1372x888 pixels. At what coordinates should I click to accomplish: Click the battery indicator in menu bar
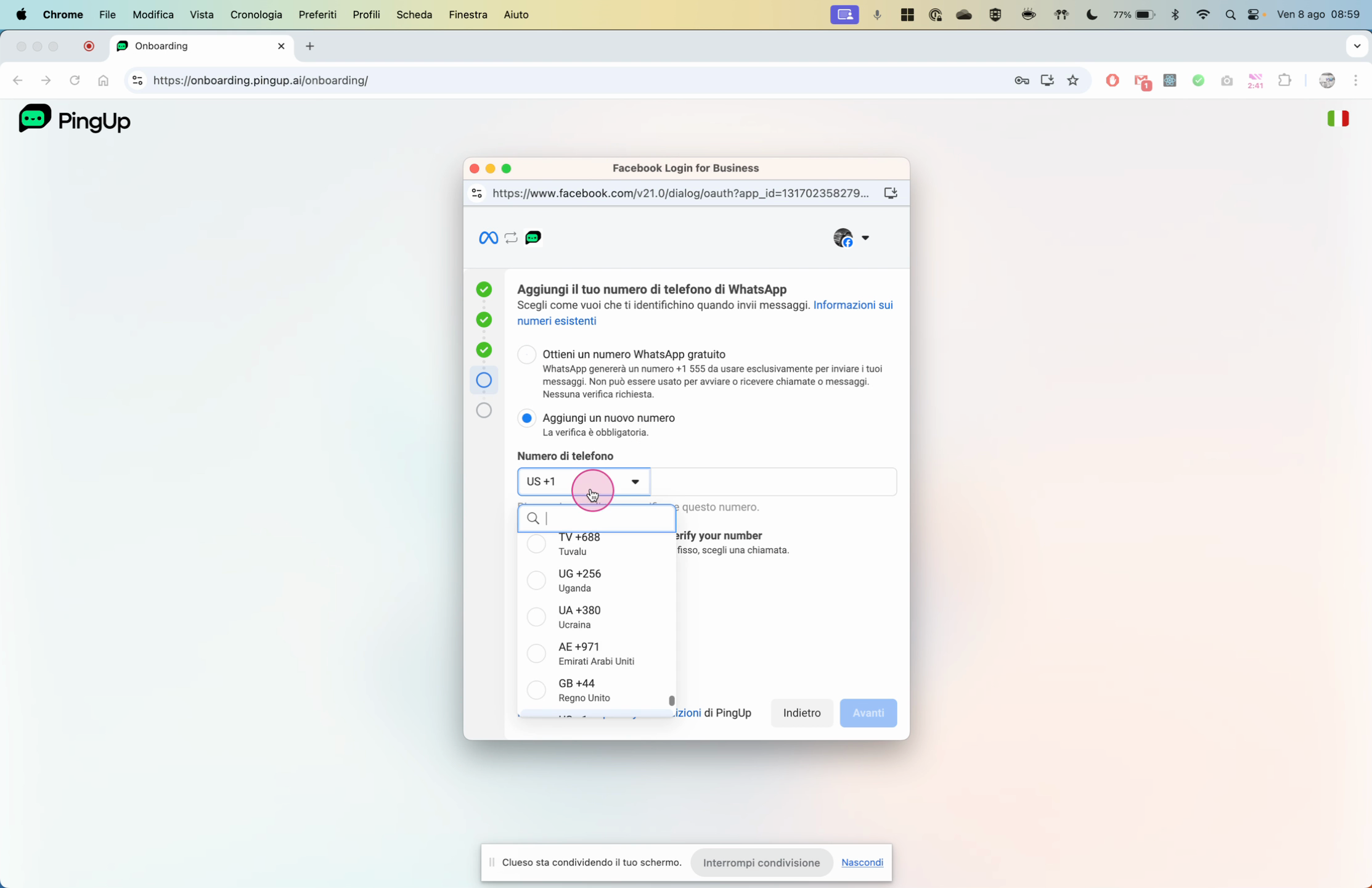(x=1135, y=15)
